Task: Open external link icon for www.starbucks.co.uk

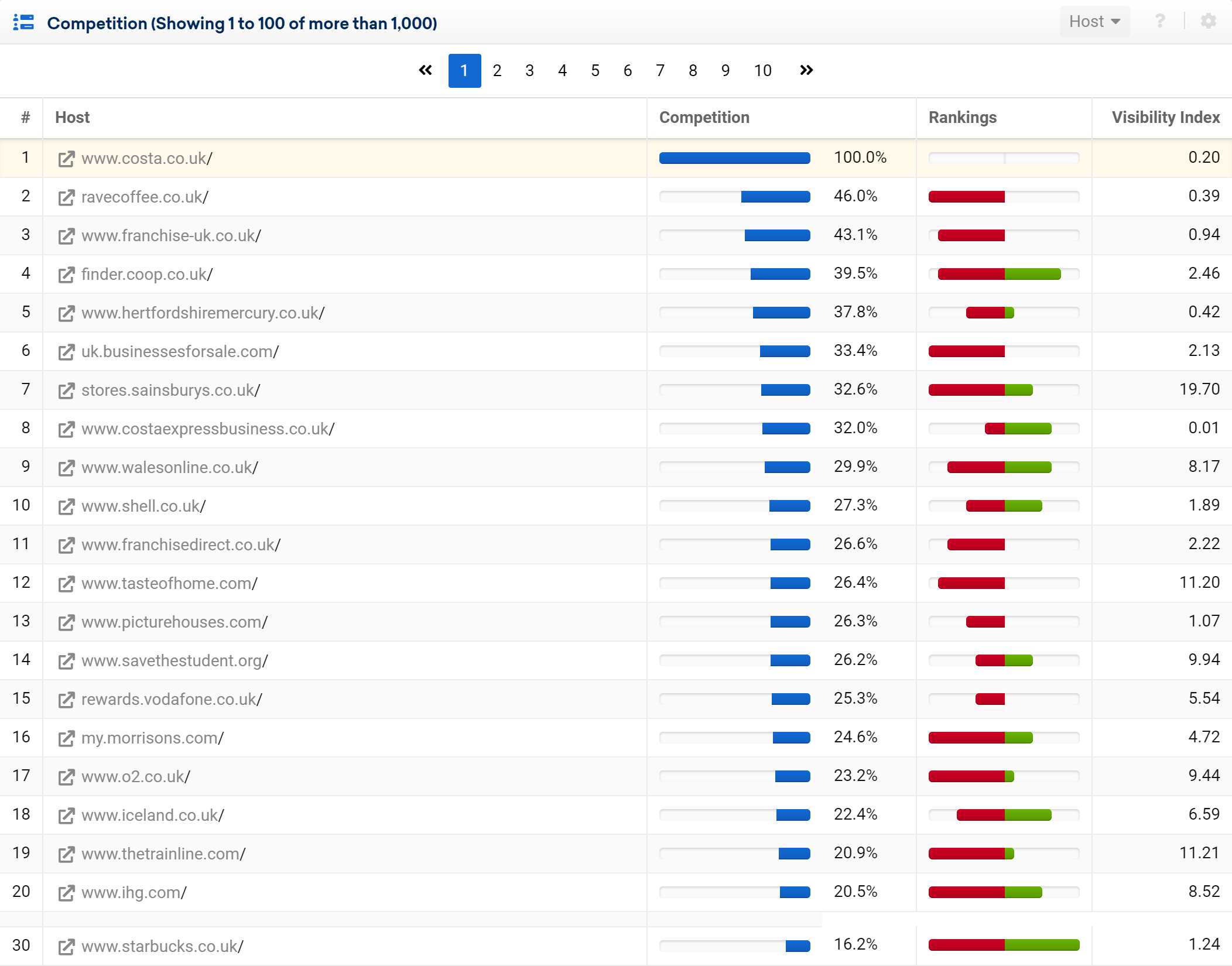Action: pyautogui.click(x=67, y=947)
